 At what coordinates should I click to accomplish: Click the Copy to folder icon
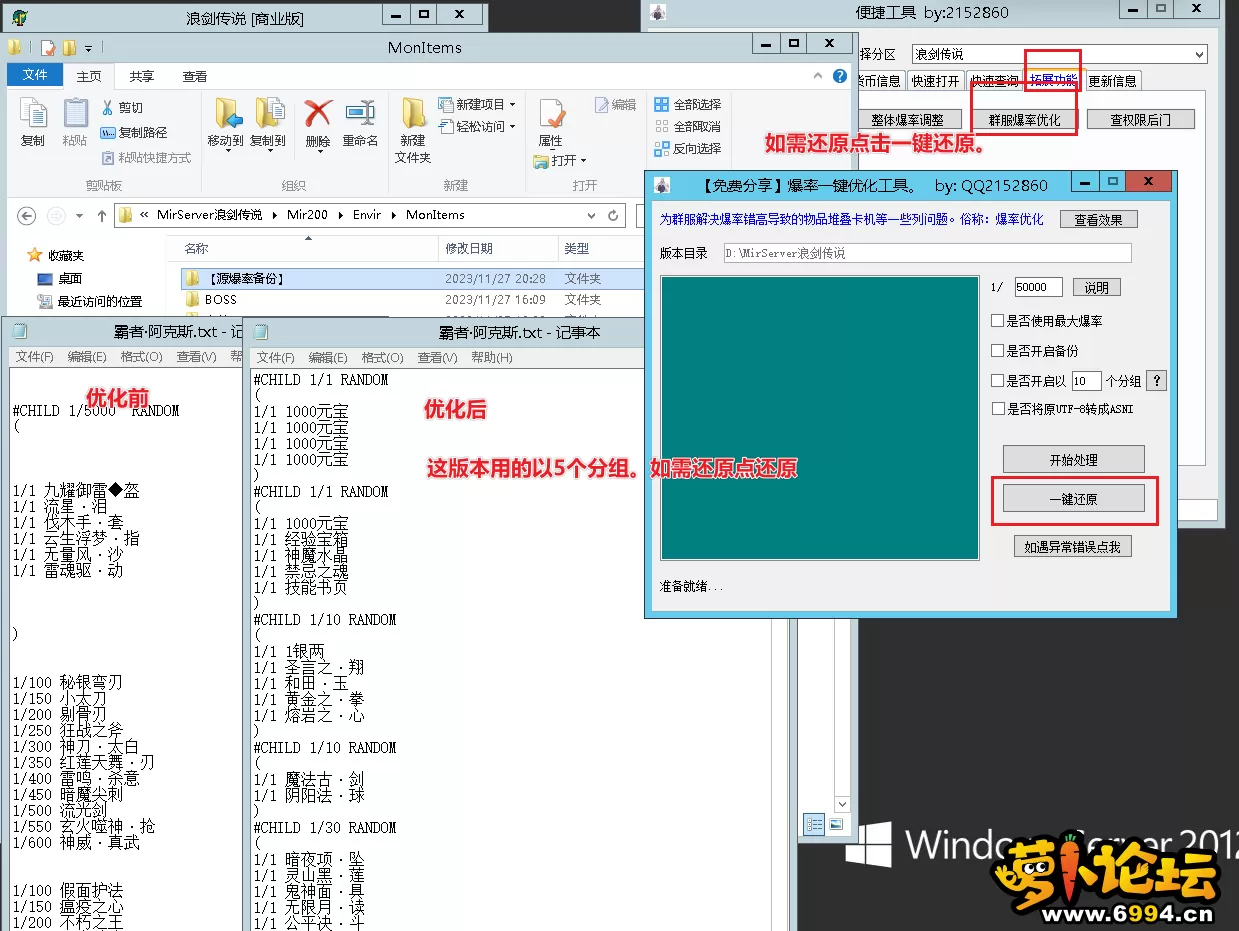(268, 113)
